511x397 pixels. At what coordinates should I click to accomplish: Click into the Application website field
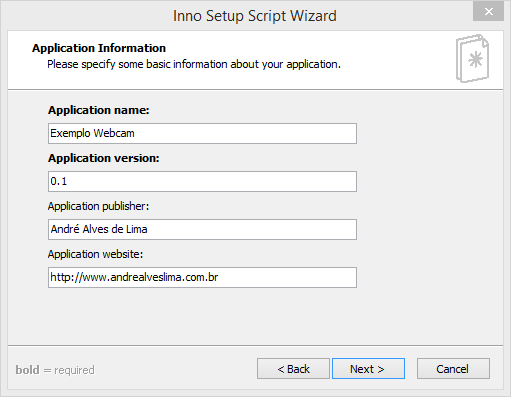tap(202, 277)
